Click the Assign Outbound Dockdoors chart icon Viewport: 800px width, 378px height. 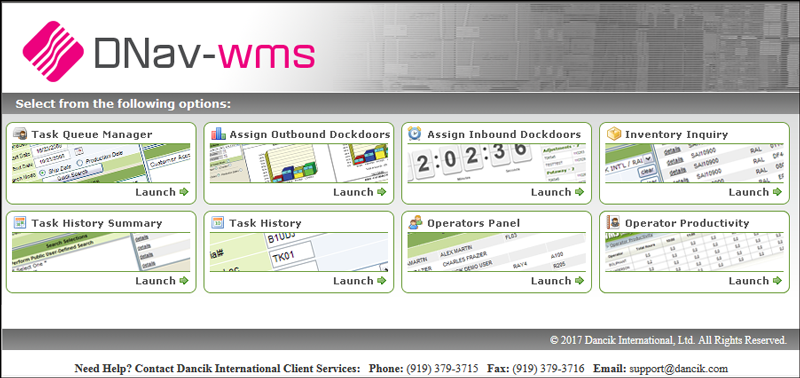tap(218, 134)
